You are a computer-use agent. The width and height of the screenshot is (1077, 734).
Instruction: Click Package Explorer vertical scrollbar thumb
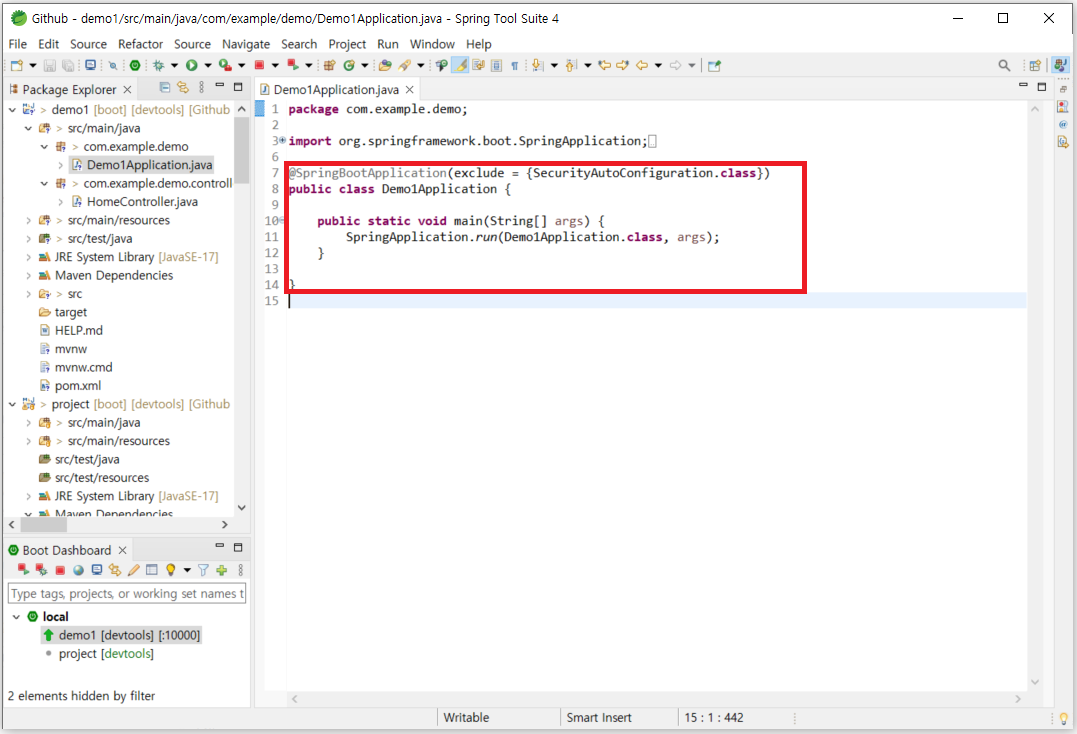241,151
